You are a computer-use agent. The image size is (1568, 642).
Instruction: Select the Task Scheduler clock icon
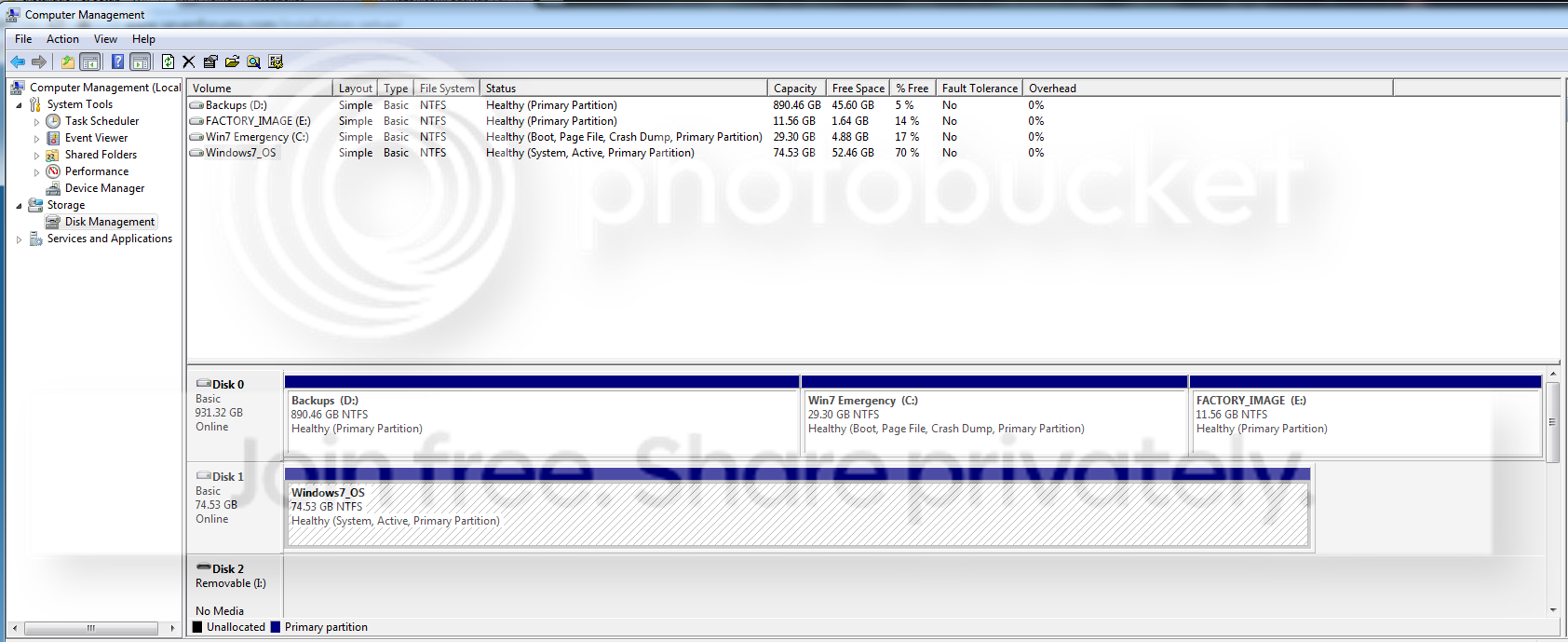tap(53, 121)
